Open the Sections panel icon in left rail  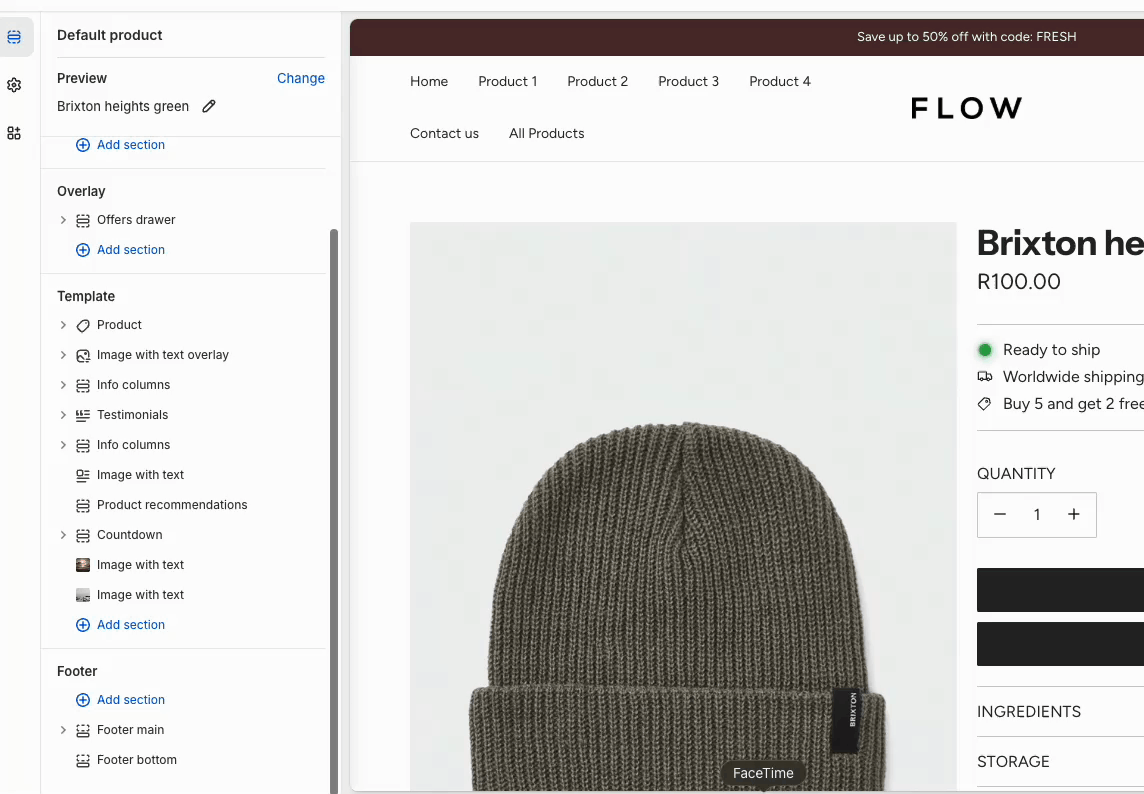tap(14, 36)
